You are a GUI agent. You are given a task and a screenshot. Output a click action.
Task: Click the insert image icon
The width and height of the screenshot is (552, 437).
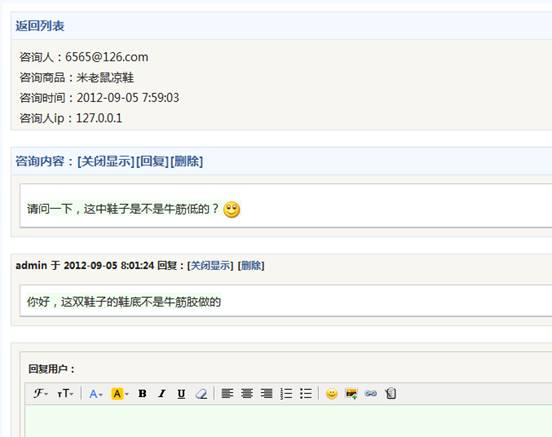tap(351, 393)
